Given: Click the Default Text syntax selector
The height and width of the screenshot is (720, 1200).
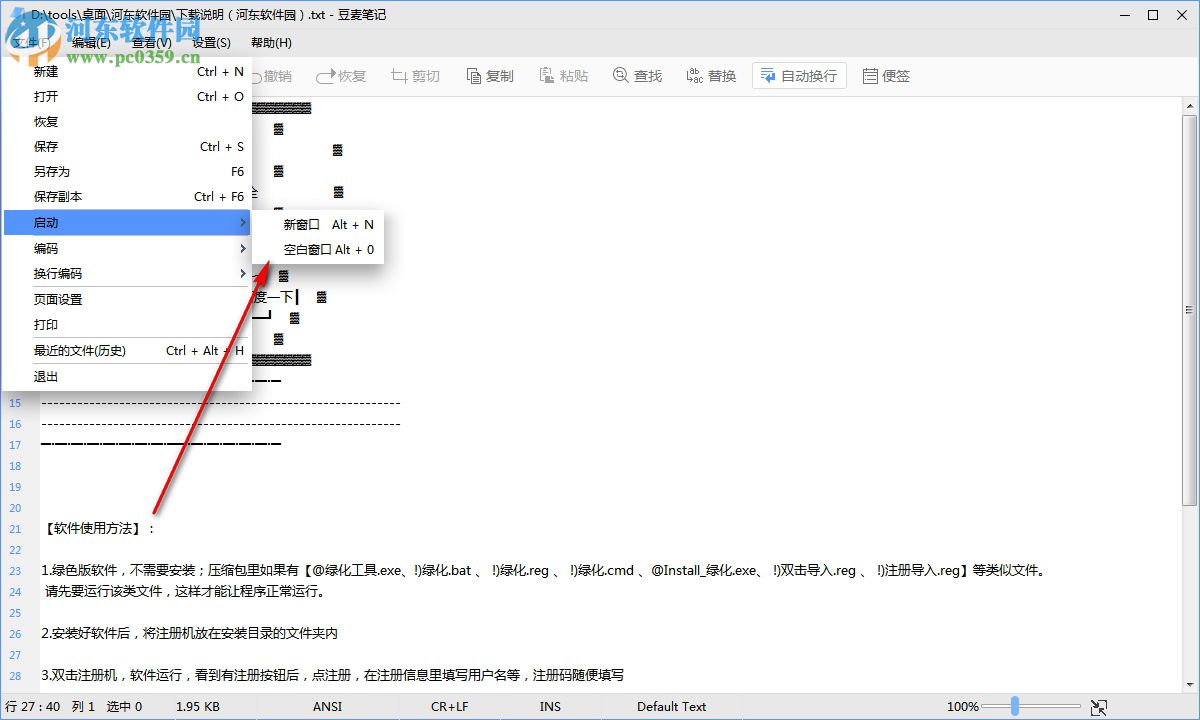Looking at the screenshot, I should point(672,706).
